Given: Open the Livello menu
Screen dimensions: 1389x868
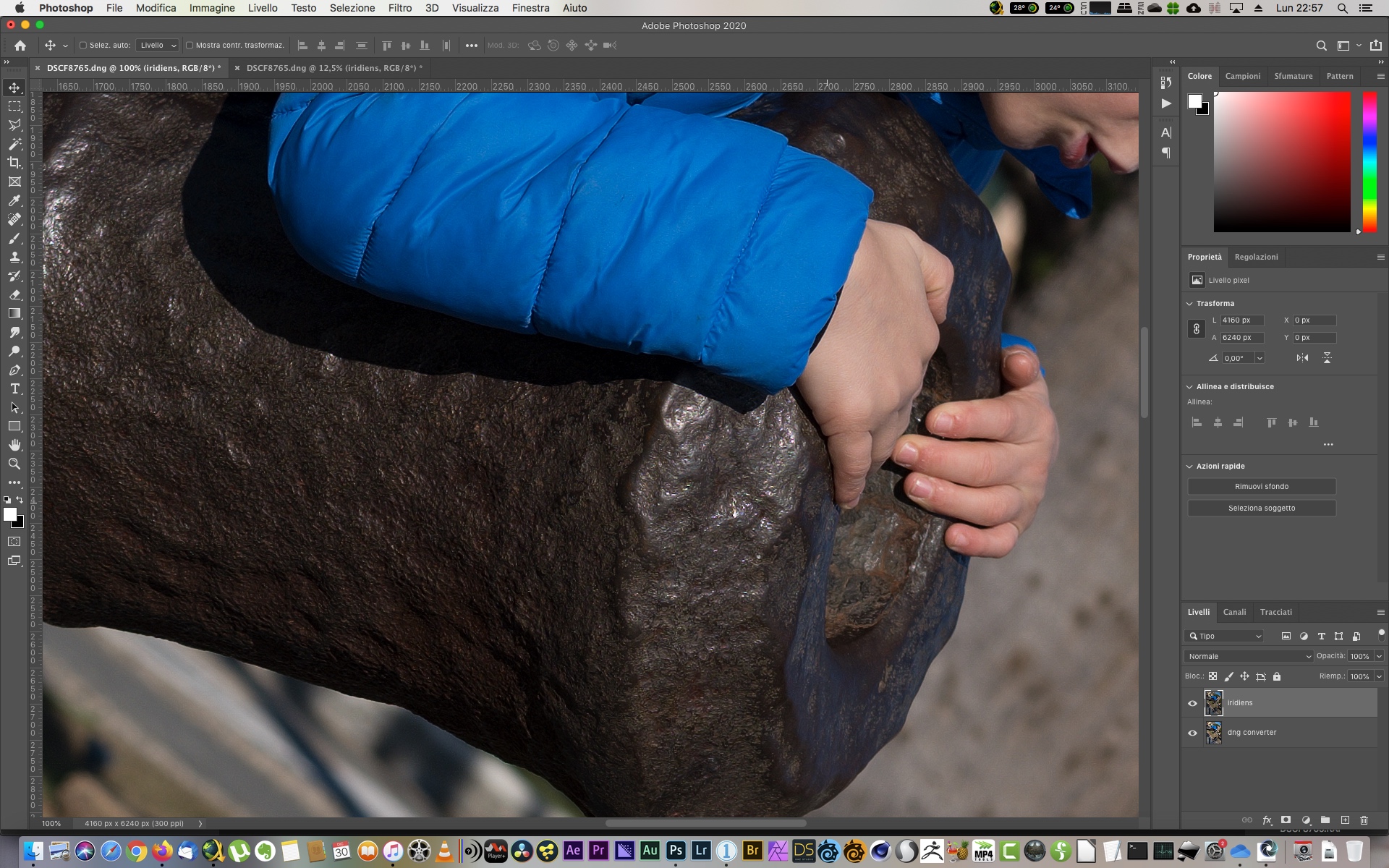Looking at the screenshot, I should [x=263, y=8].
